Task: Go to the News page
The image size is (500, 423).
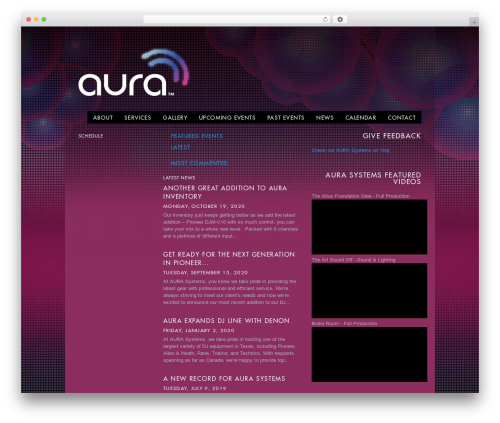Action: click(x=324, y=118)
